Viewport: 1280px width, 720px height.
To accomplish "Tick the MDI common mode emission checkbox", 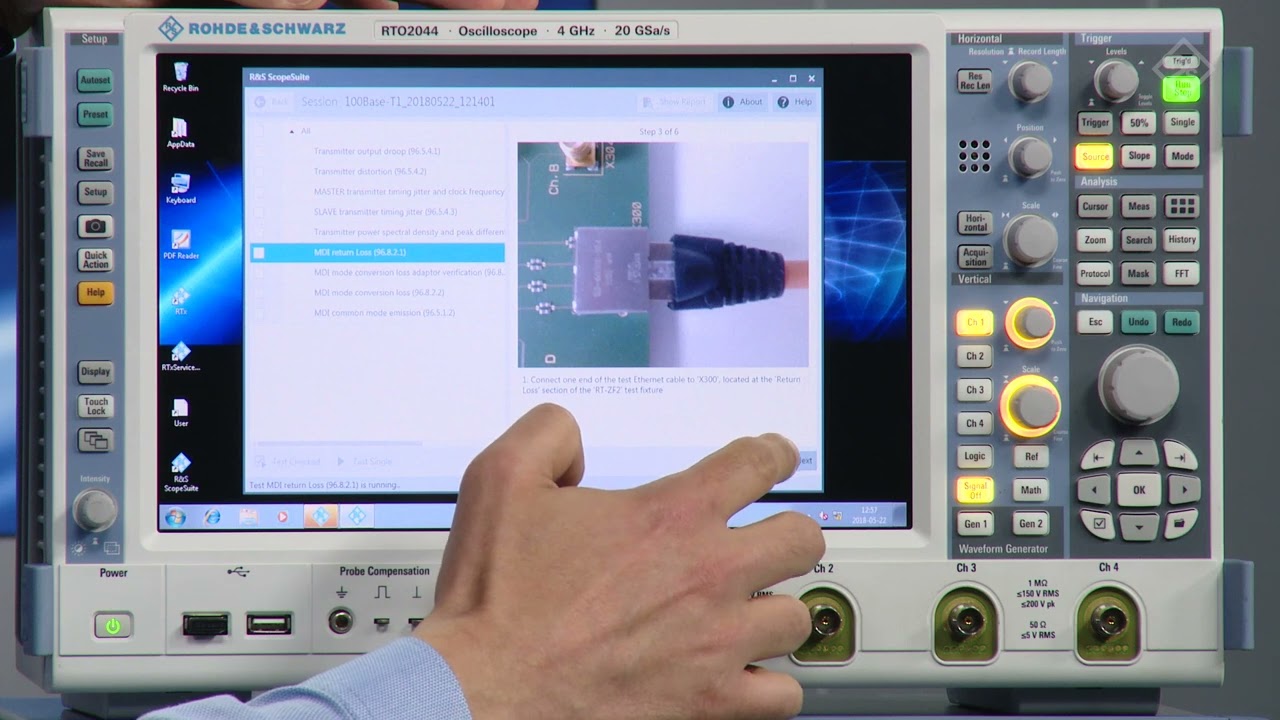I will [258, 313].
